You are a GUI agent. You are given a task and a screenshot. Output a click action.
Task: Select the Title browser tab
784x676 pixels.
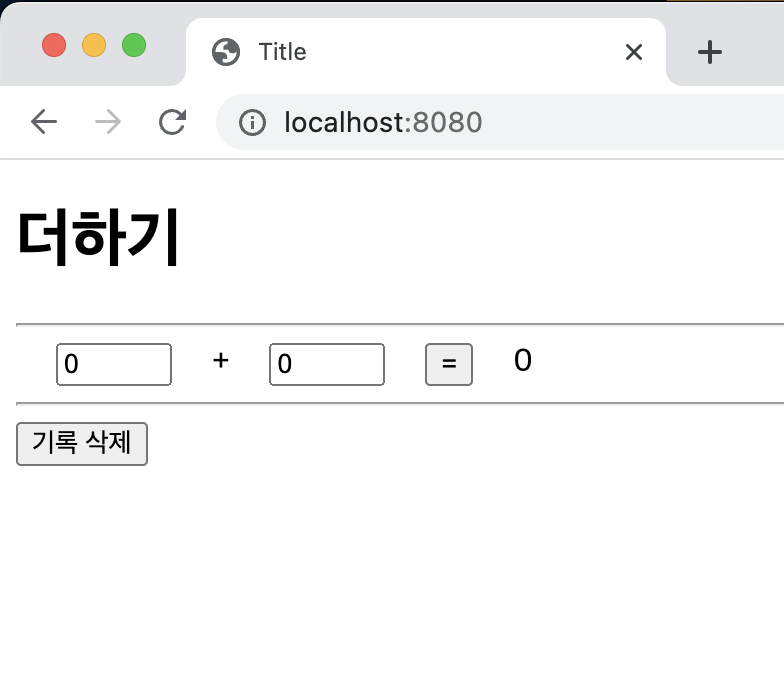coord(426,52)
